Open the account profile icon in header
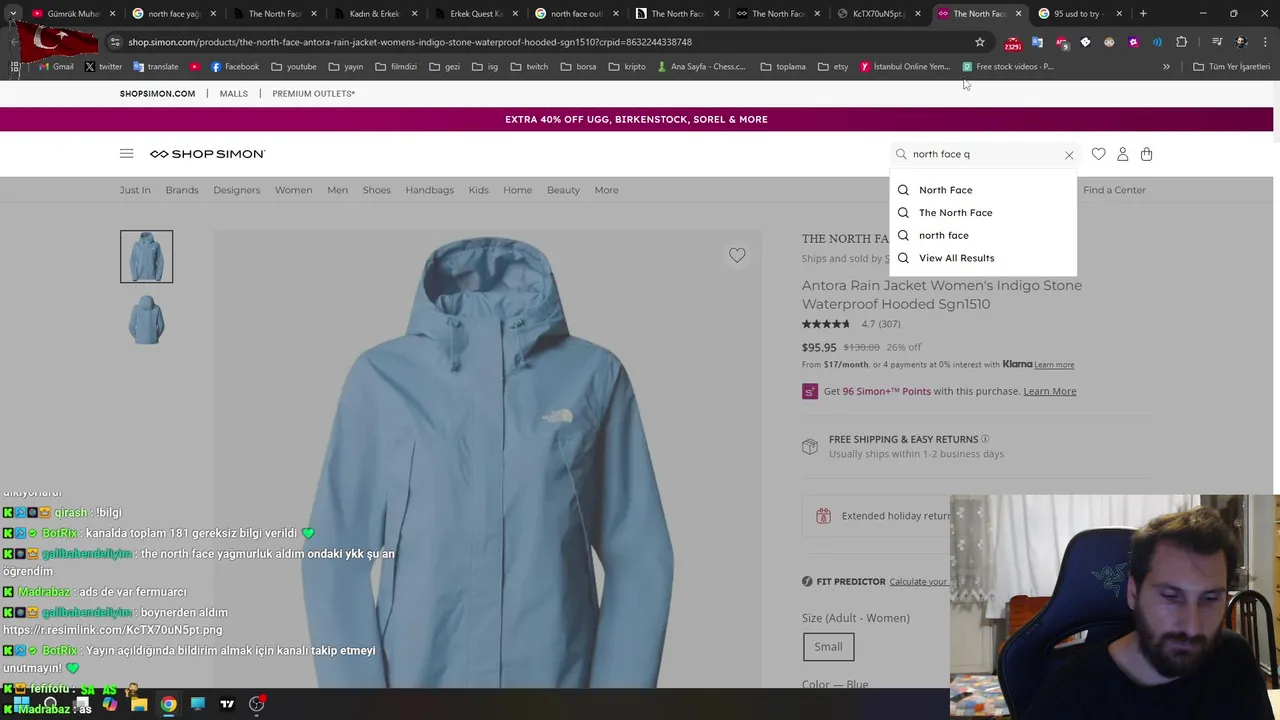Screen dimensions: 1280x720 pyautogui.click(x=1122, y=154)
